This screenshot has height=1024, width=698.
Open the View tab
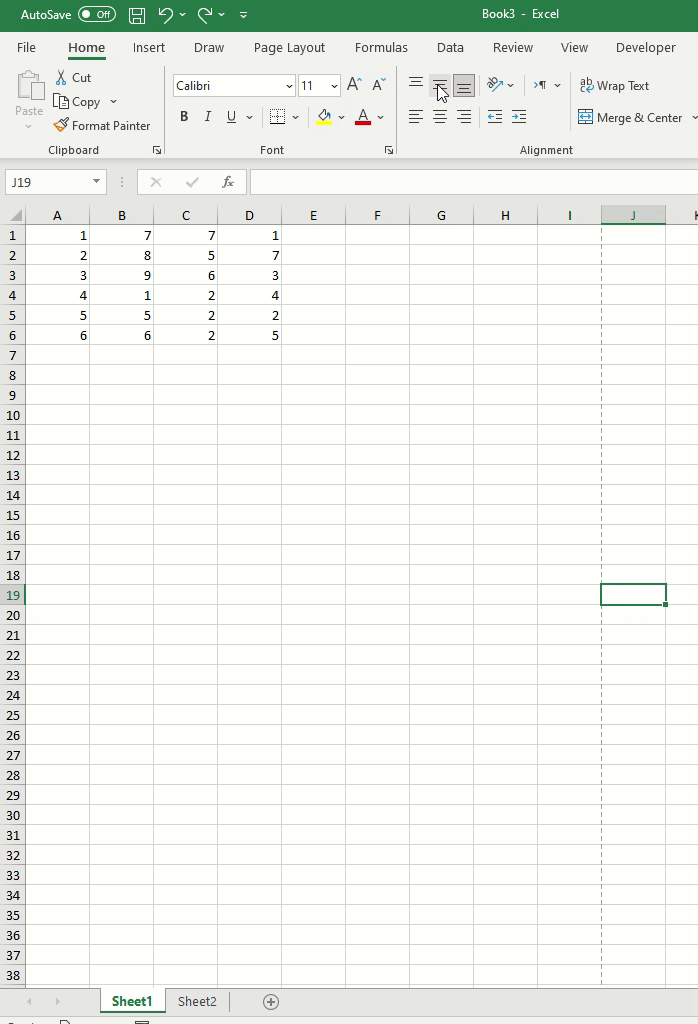tap(574, 48)
